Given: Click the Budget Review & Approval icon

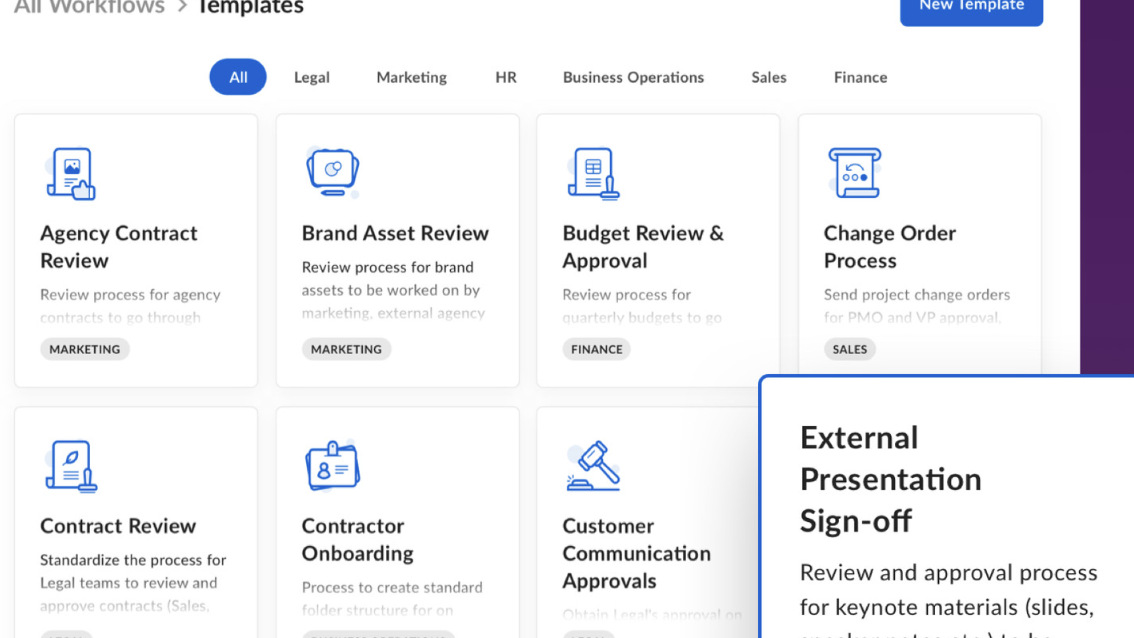Looking at the screenshot, I should (593, 174).
